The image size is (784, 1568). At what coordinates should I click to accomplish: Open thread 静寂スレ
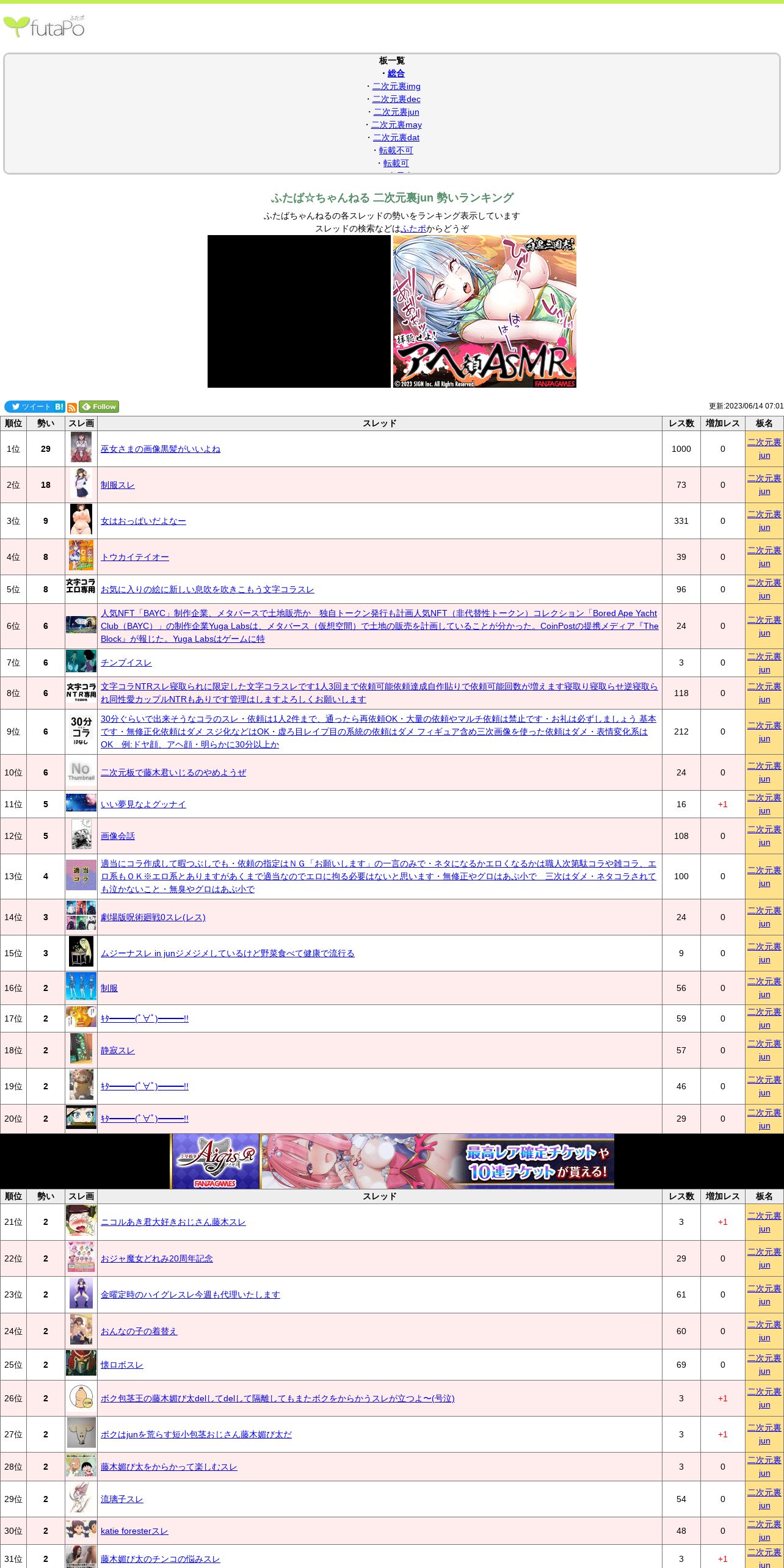coord(118,1050)
